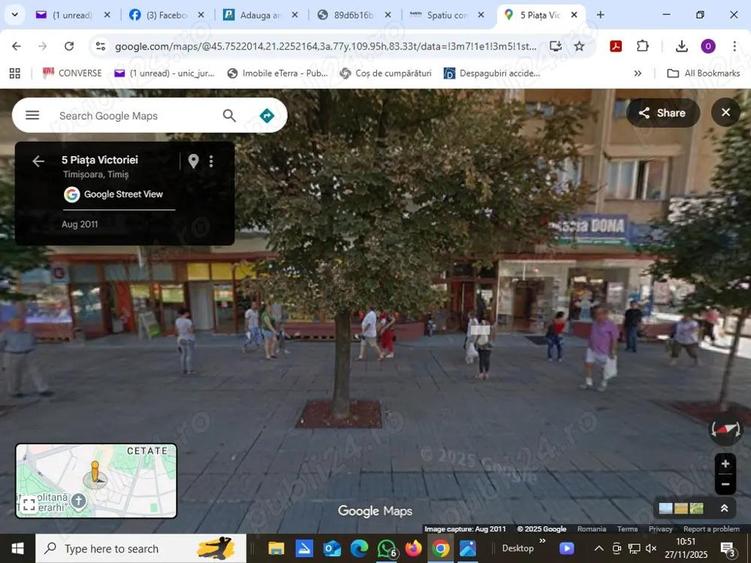Show more bookmarks with the chevron
This screenshot has width=751, height=563.
point(637,73)
